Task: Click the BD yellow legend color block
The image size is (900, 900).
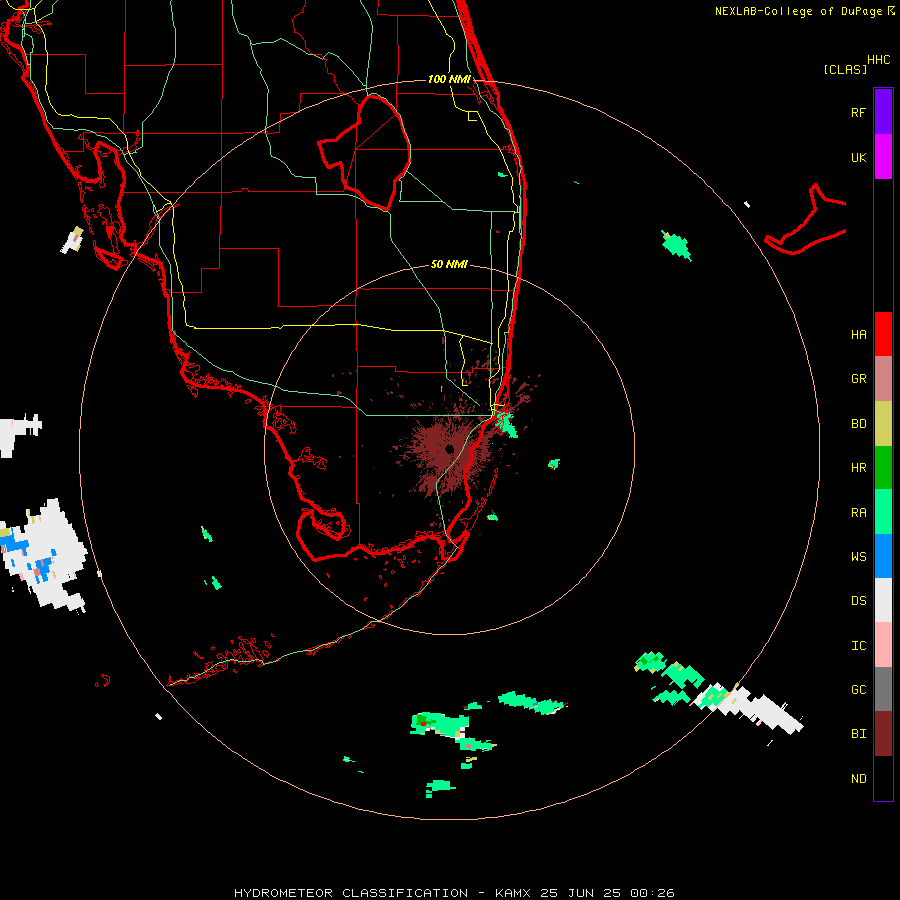Action: click(x=883, y=423)
